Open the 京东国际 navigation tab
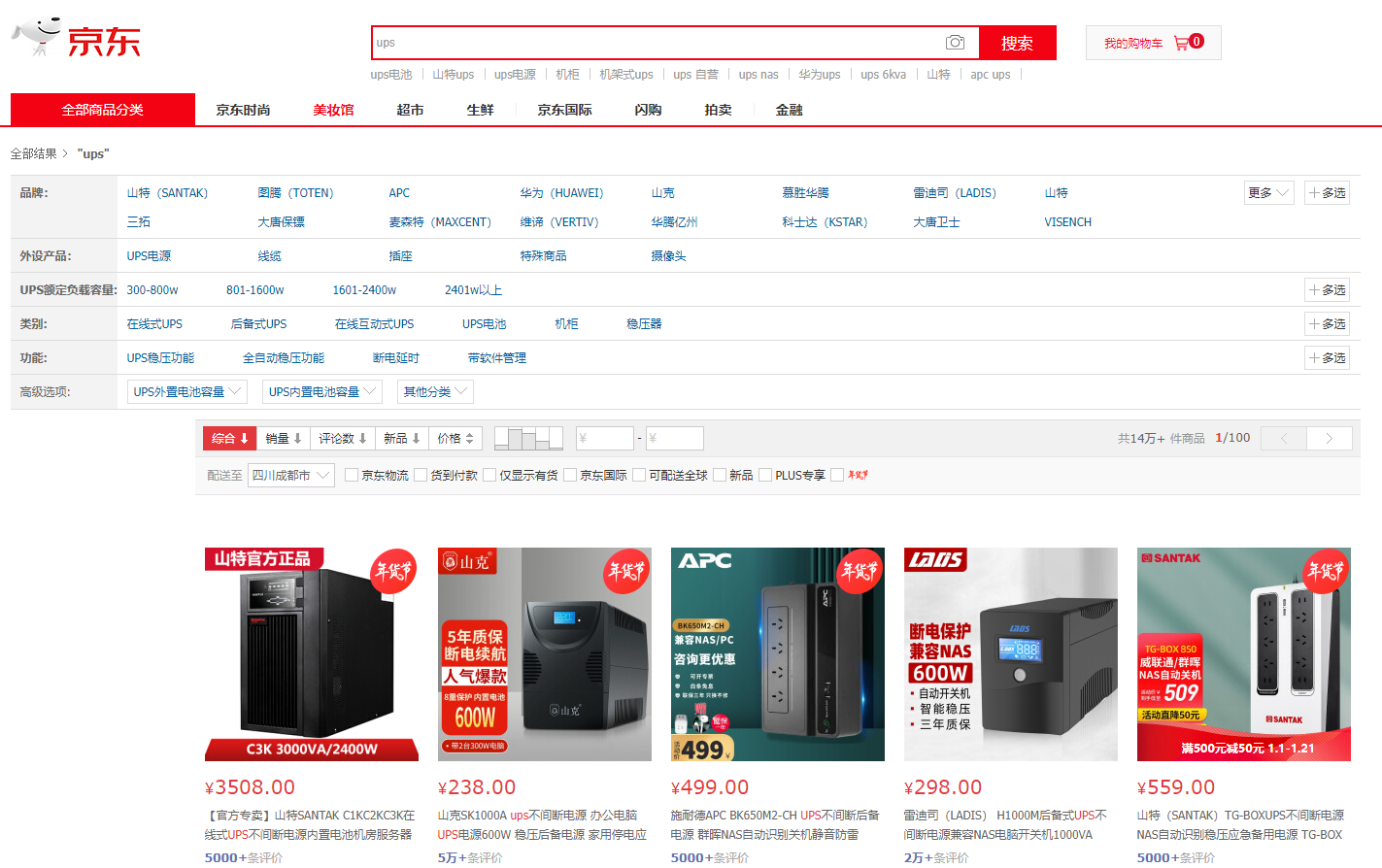1382x868 pixels. pyautogui.click(x=564, y=111)
